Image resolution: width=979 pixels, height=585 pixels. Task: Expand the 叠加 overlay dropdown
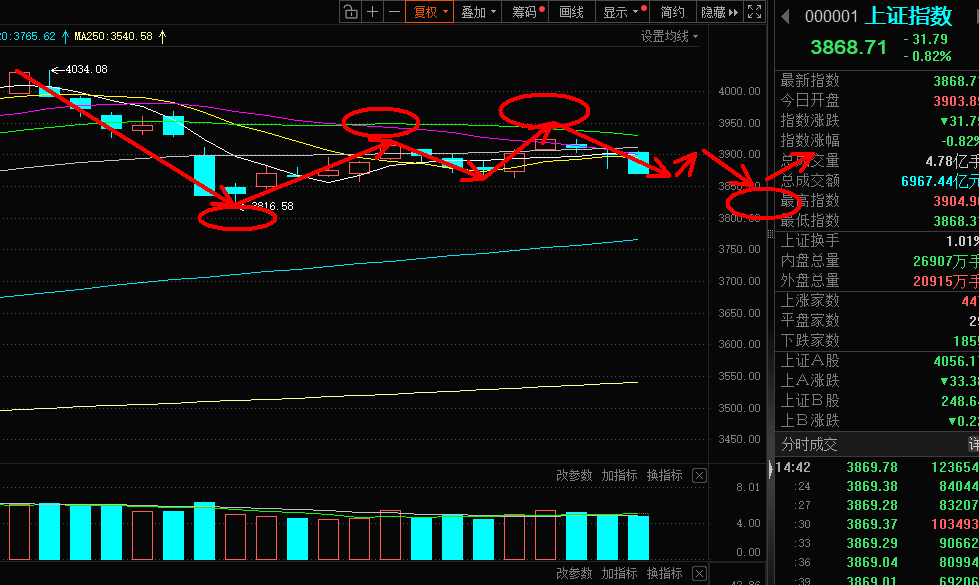(479, 12)
